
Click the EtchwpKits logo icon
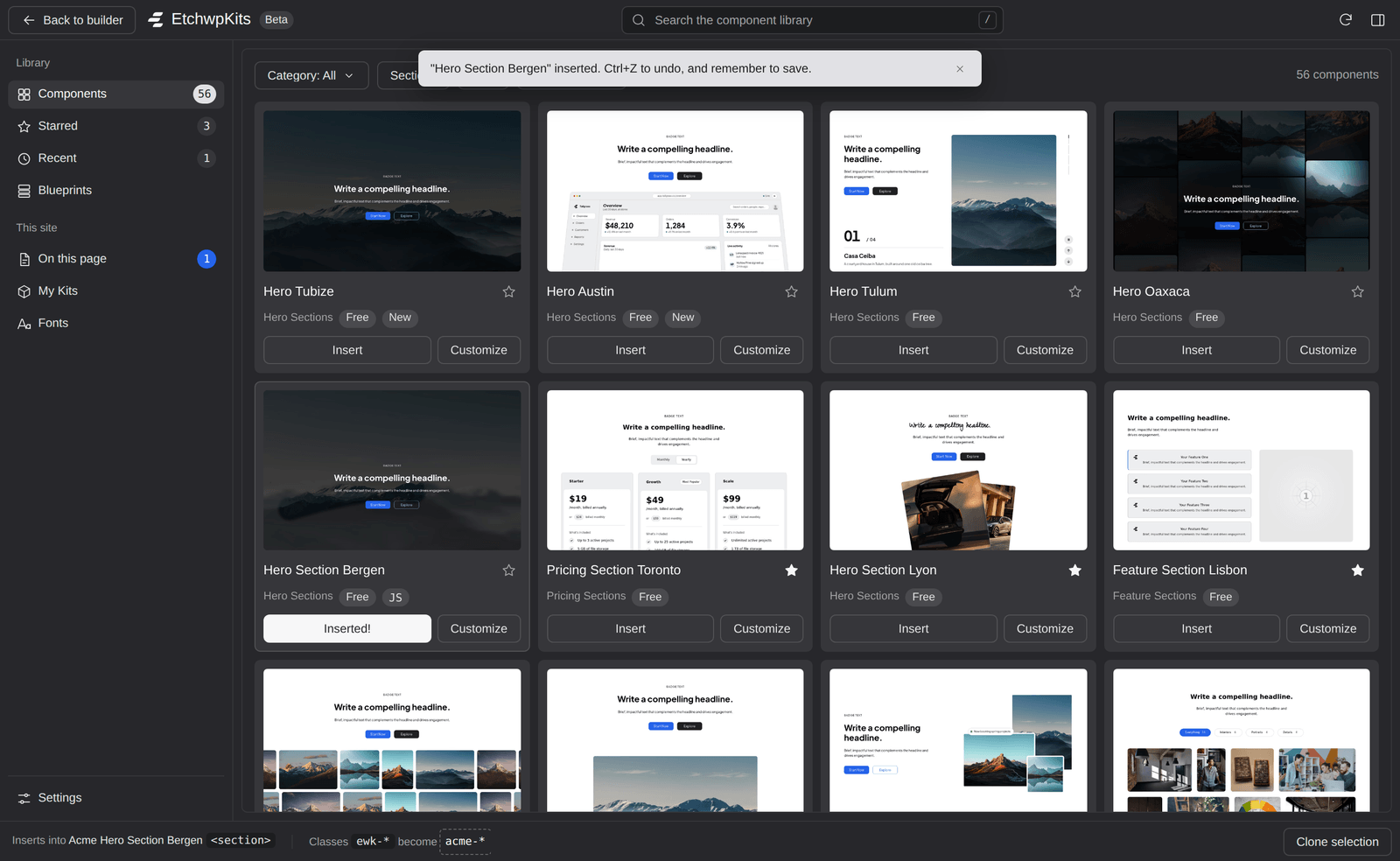156,19
